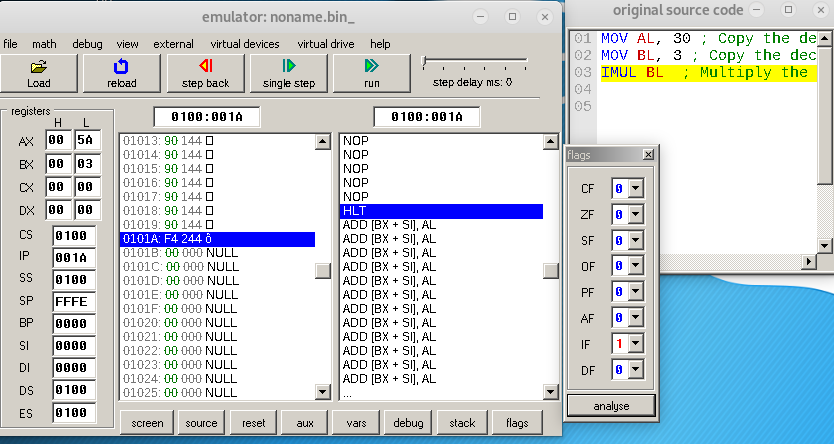Close the flags window
This screenshot has height=444, width=834.
[x=648, y=155]
